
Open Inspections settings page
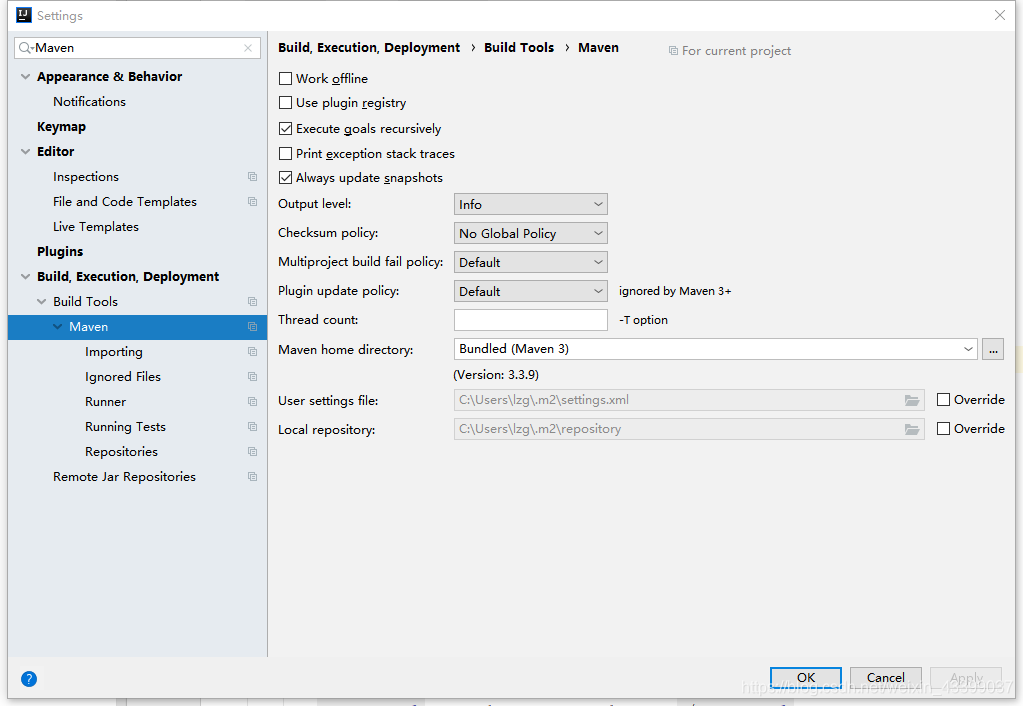[86, 177]
